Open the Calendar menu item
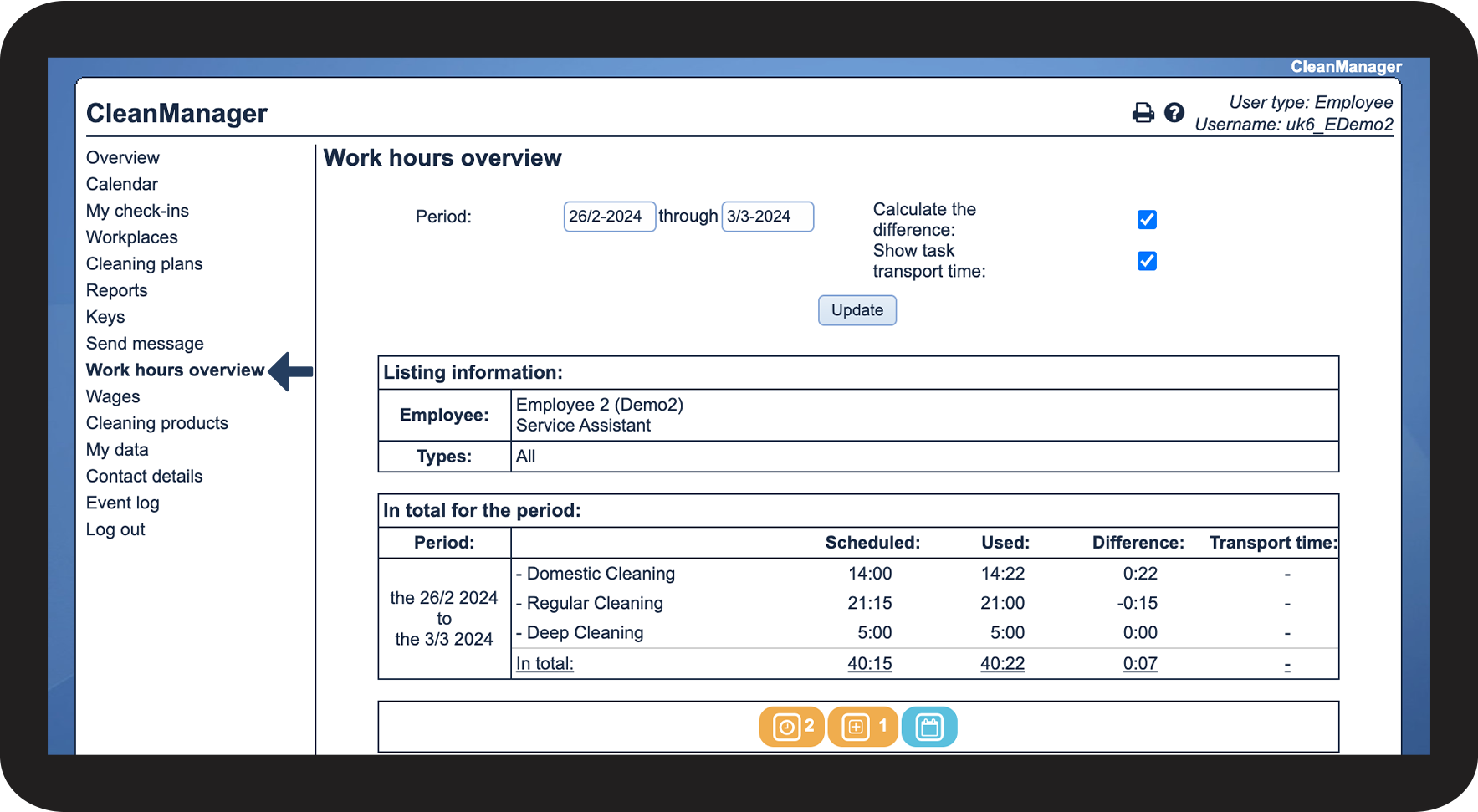Image resolution: width=1478 pixels, height=812 pixels. (x=122, y=184)
